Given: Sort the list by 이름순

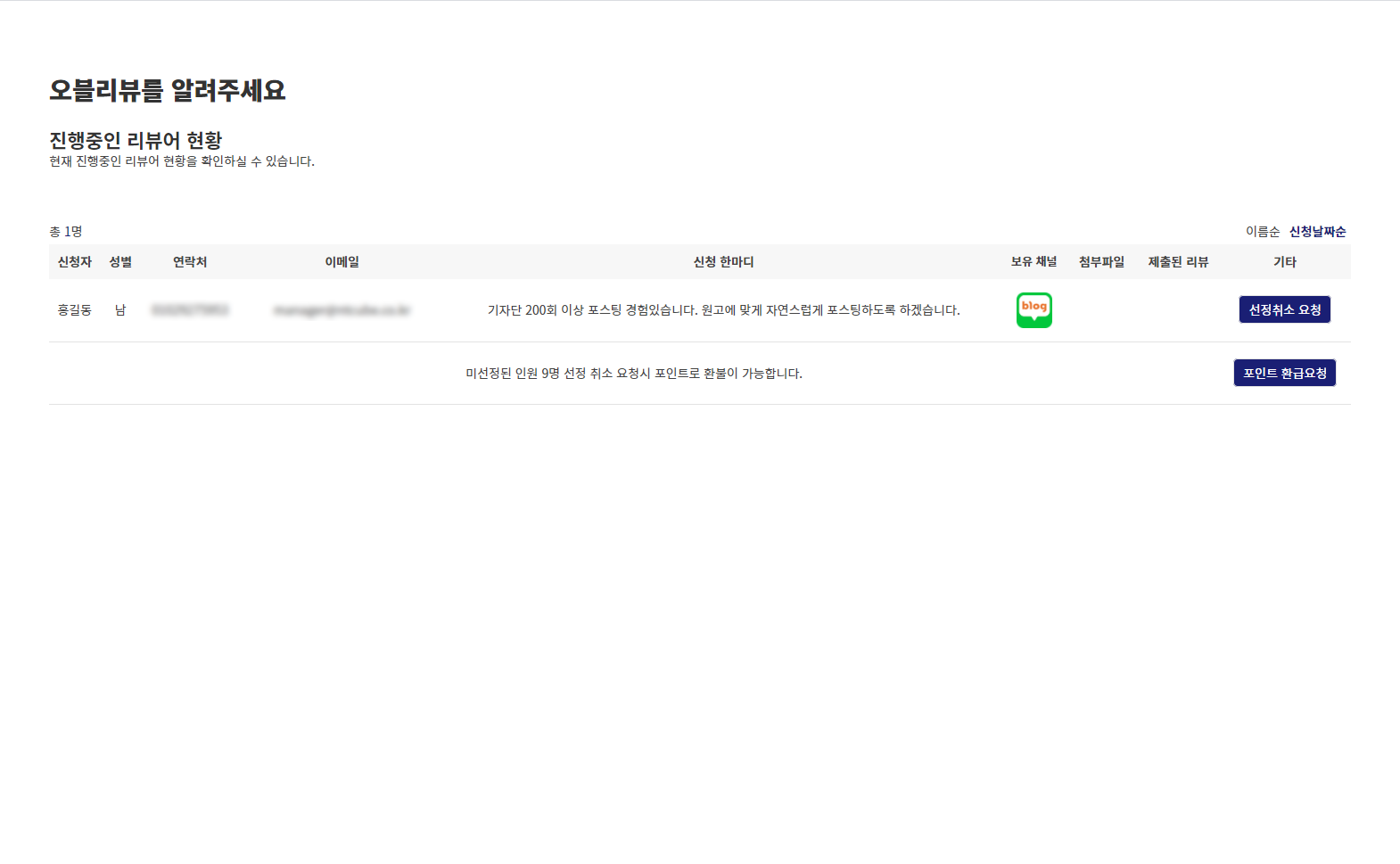Looking at the screenshot, I should 1262,232.
